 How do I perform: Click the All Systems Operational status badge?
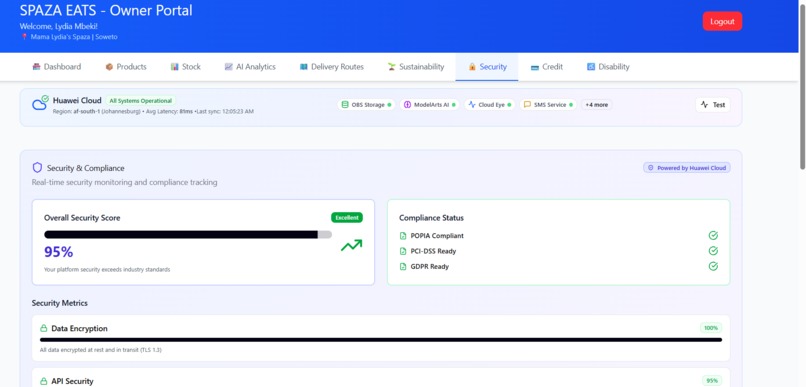pos(140,101)
